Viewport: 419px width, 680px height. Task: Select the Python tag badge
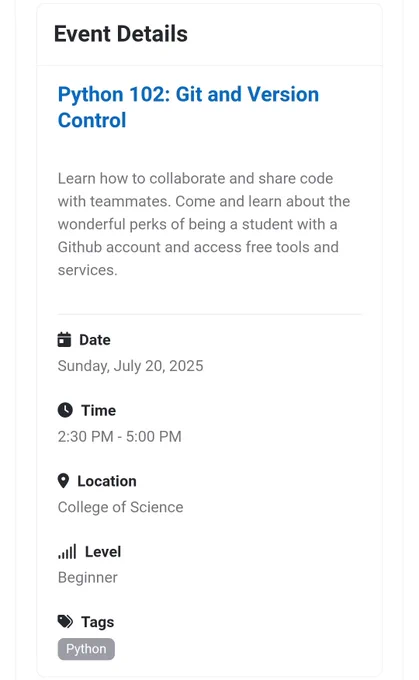pyautogui.click(x=86, y=649)
